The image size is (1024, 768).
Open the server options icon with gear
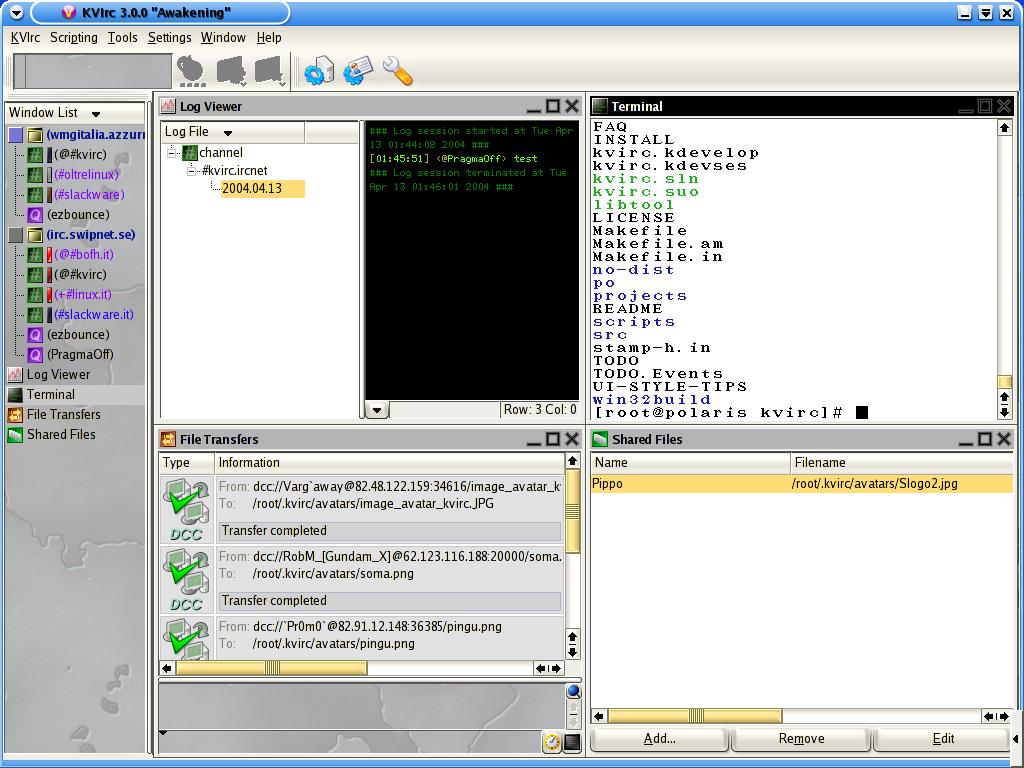(x=319, y=71)
